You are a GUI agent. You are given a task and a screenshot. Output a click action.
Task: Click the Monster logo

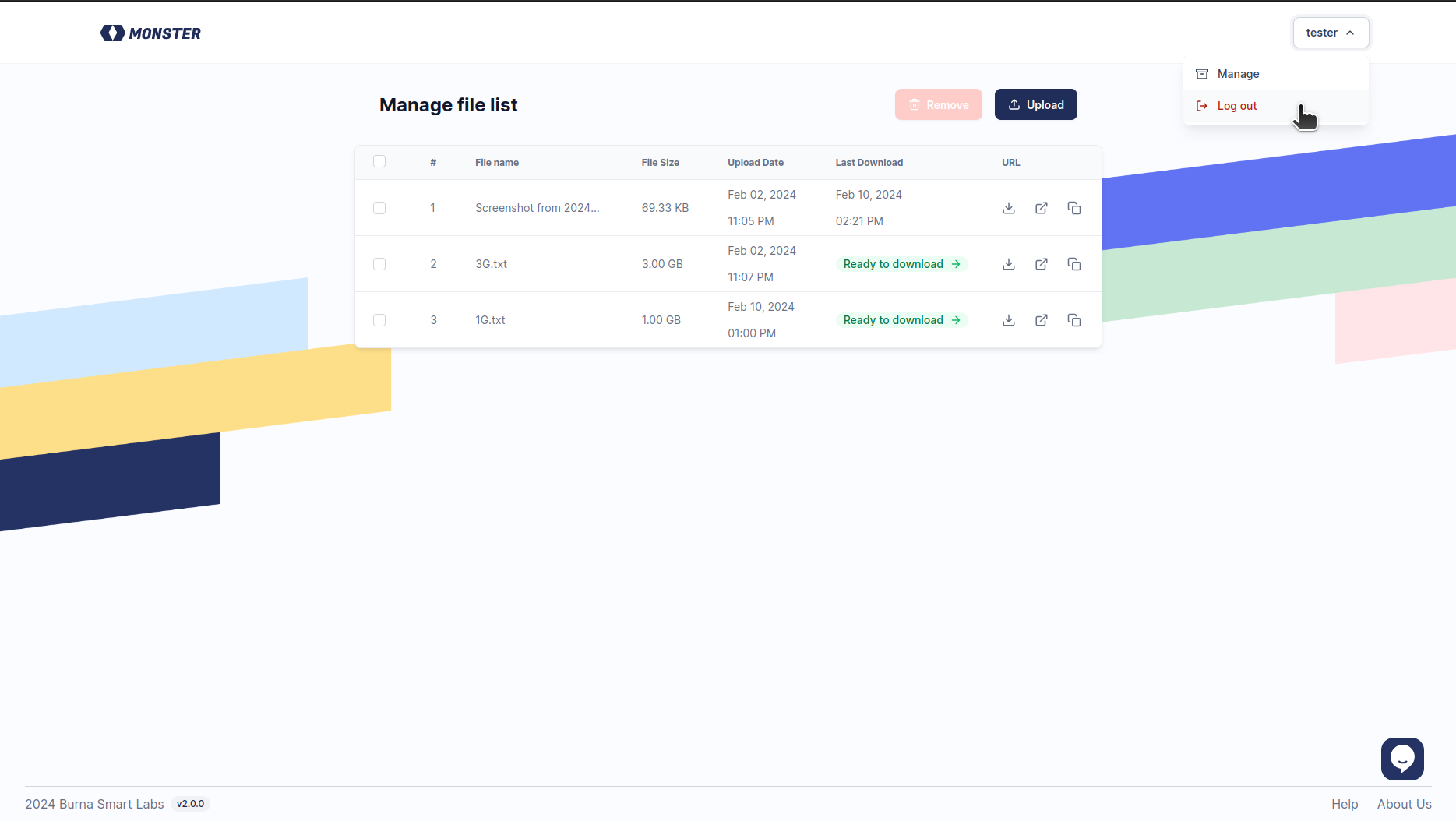(x=150, y=33)
